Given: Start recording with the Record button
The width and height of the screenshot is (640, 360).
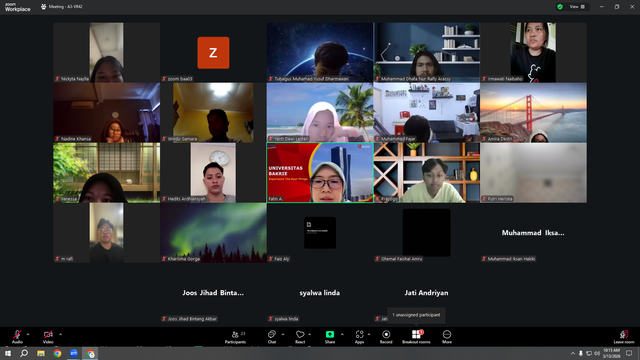Looking at the screenshot, I should (x=386, y=337).
